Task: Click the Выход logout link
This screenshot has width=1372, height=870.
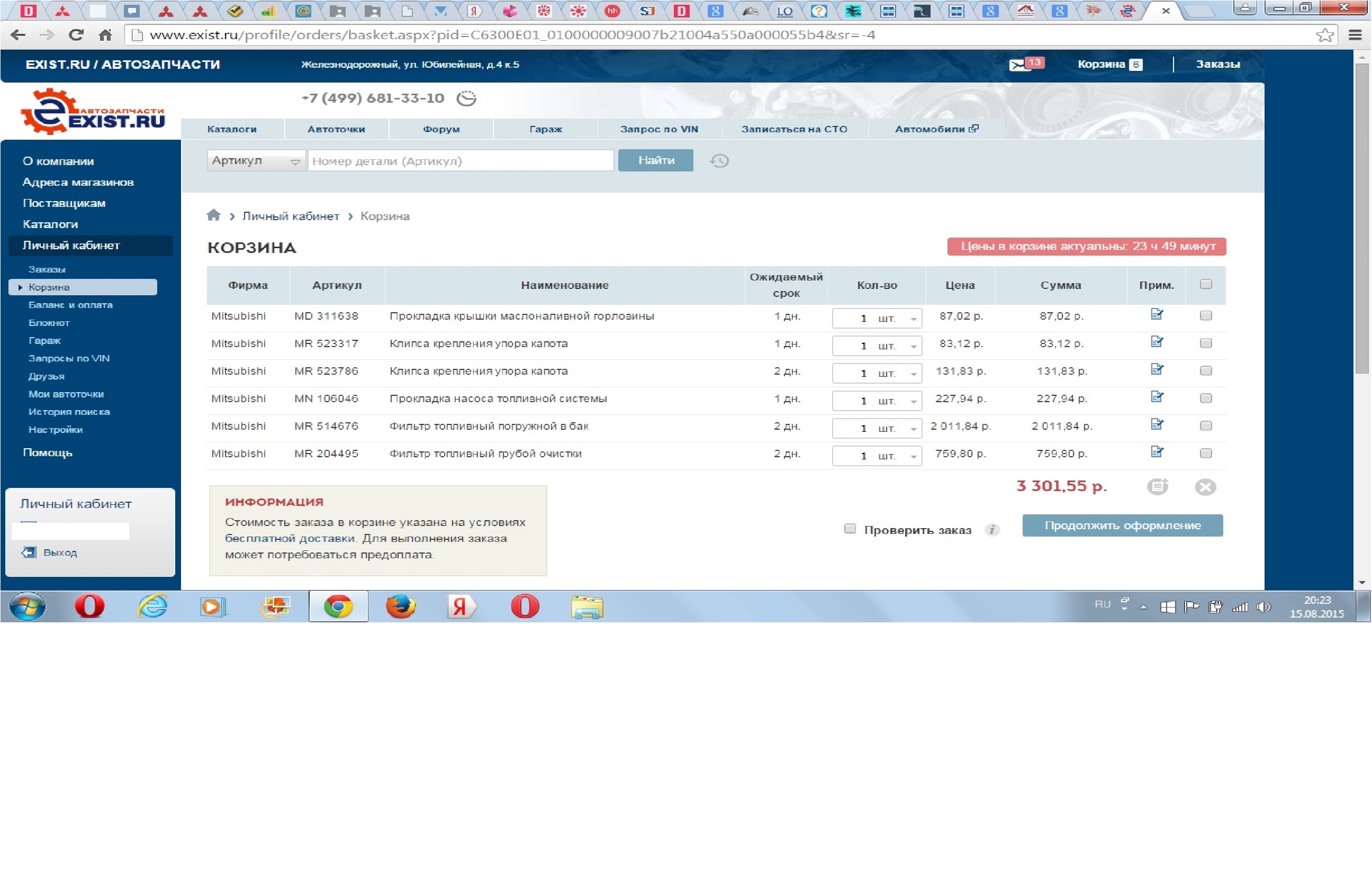Action: tap(60, 552)
